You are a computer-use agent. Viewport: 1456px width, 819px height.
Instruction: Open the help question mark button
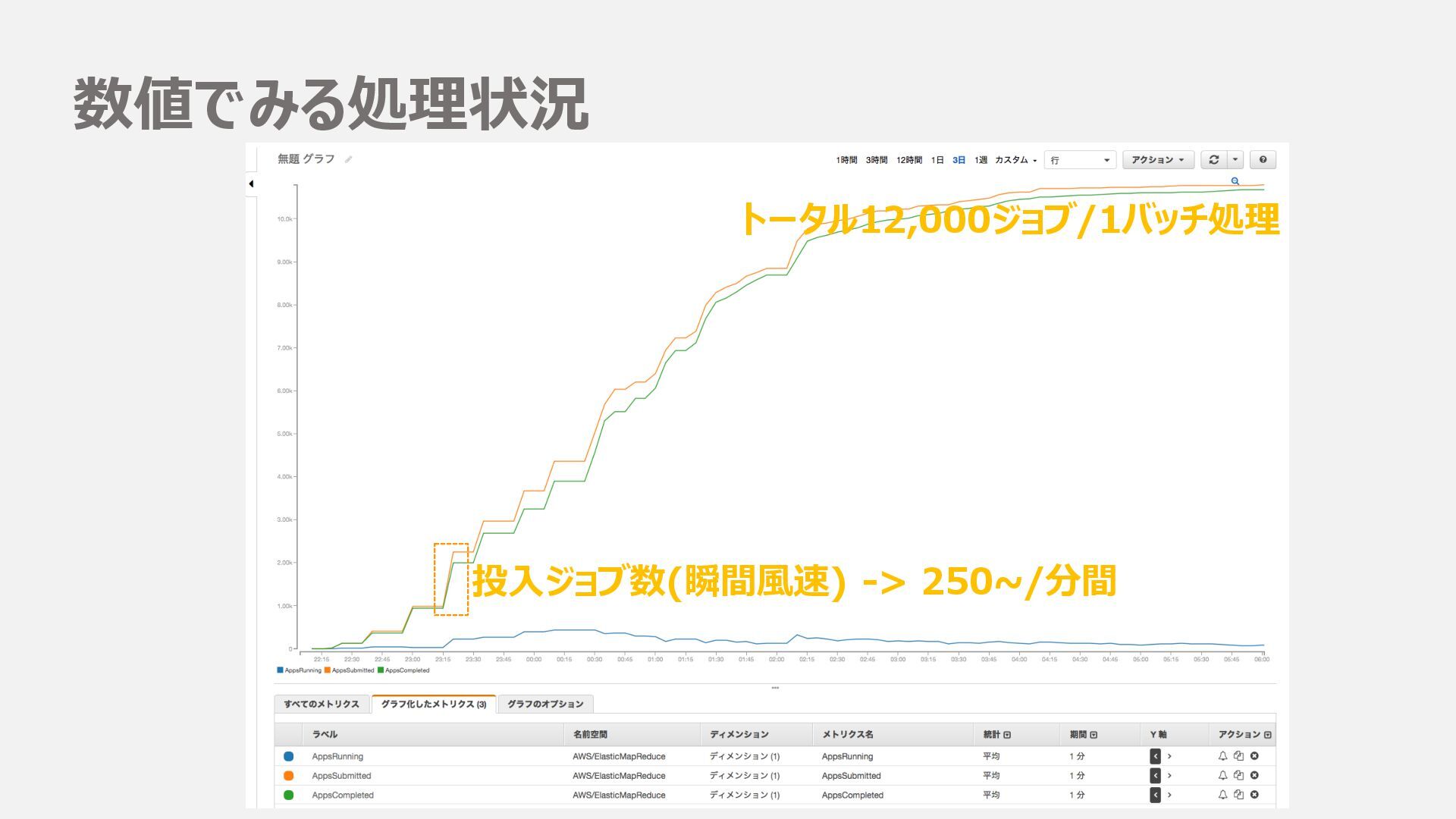point(1263,159)
